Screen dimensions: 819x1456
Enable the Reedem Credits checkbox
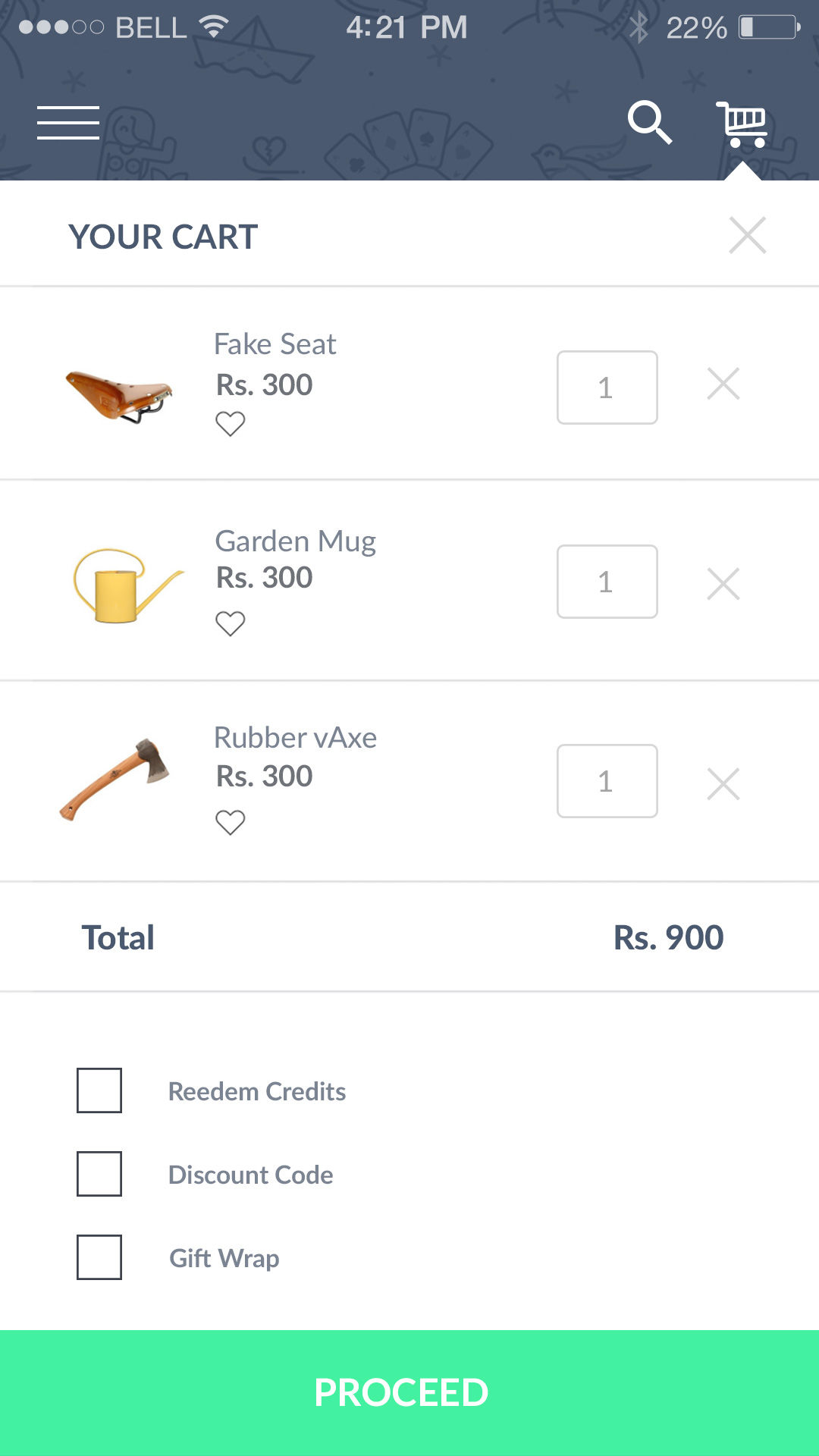pyautogui.click(x=99, y=1090)
